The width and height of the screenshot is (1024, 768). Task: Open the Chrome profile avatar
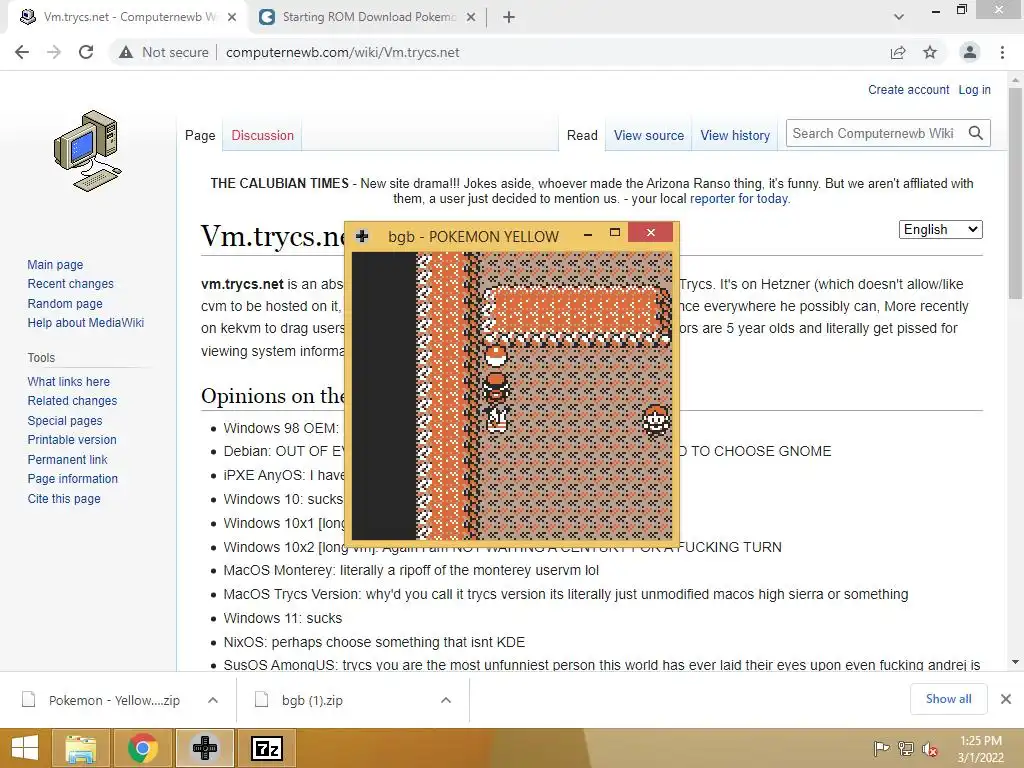[970, 52]
